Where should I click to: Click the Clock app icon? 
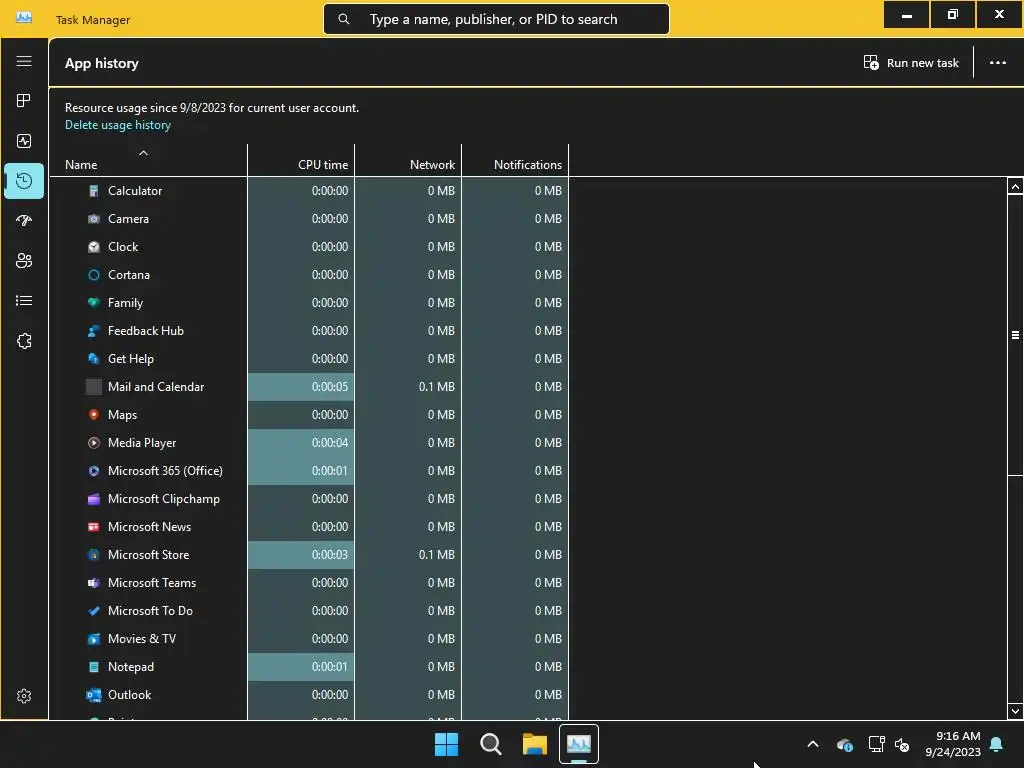pyautogui.click(x=93, y=247)
